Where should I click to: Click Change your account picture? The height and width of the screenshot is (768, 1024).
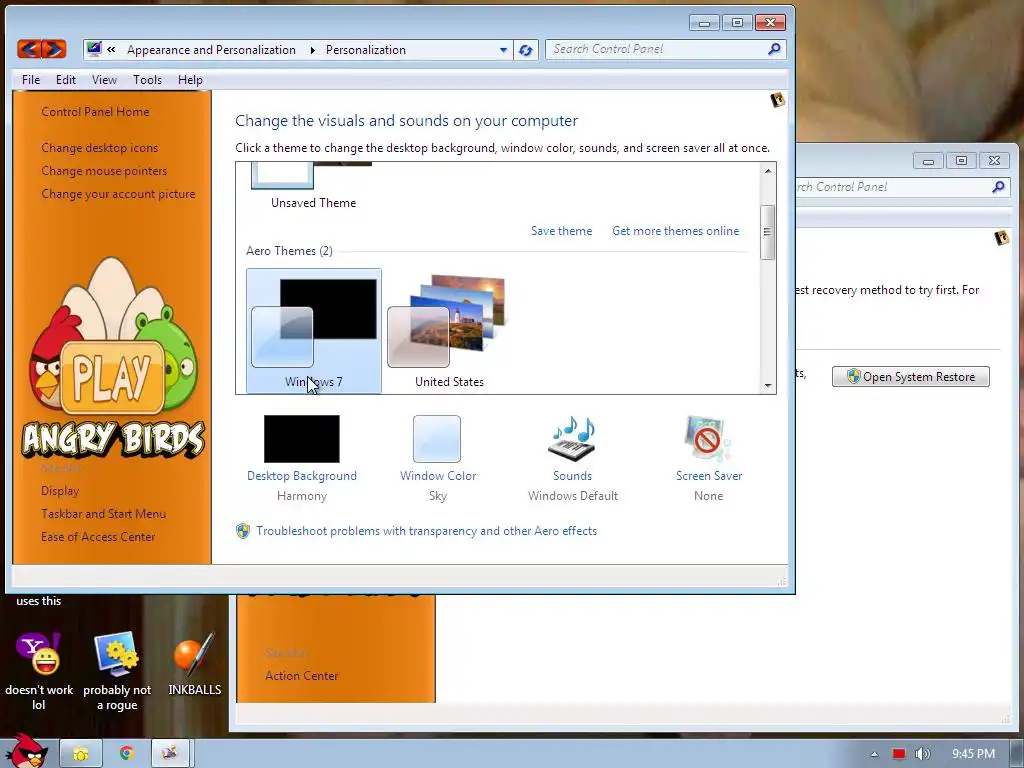click(x=118, y=194)
